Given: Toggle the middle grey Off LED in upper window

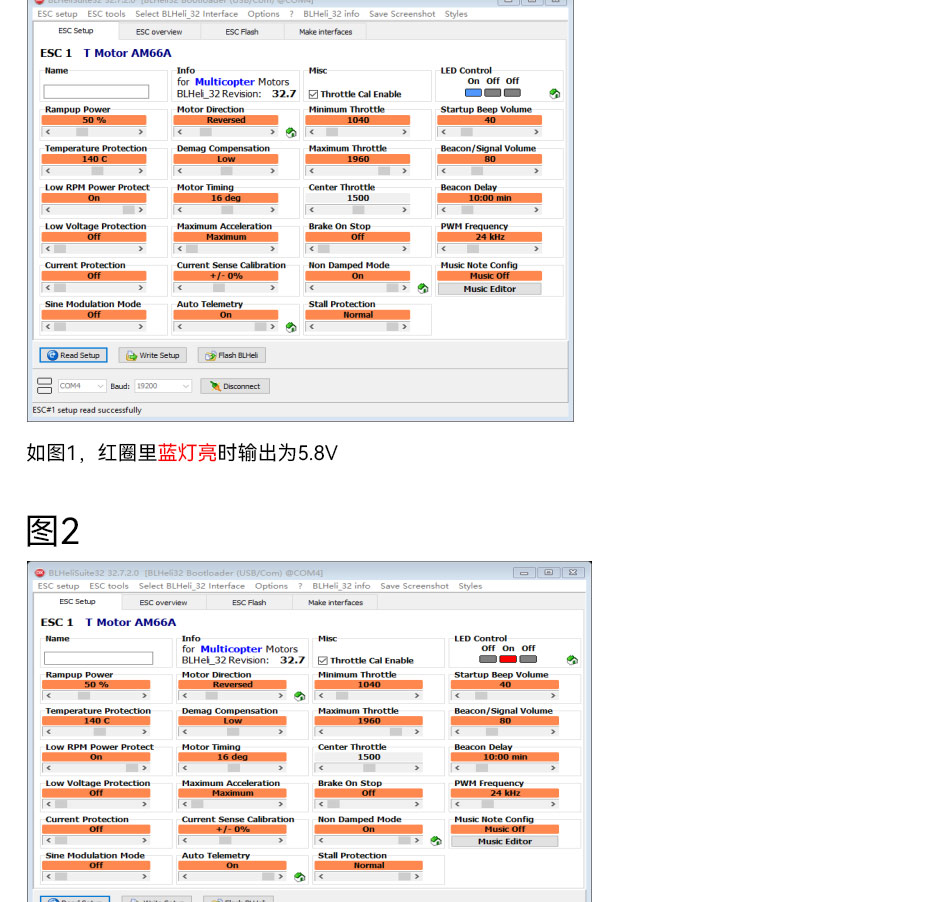Looking at the screenshot, I should tap(492, 93).
